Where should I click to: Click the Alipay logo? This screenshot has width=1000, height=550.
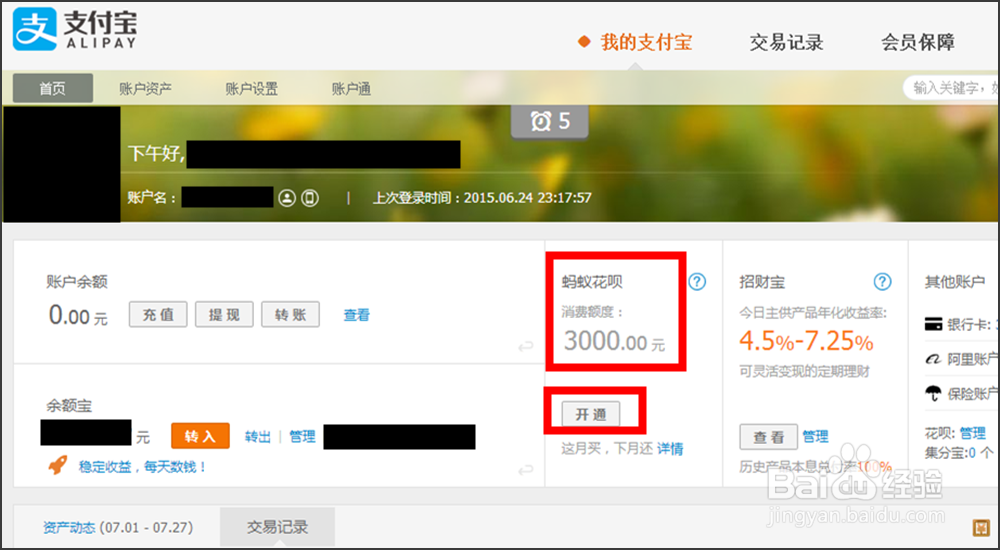75,29
